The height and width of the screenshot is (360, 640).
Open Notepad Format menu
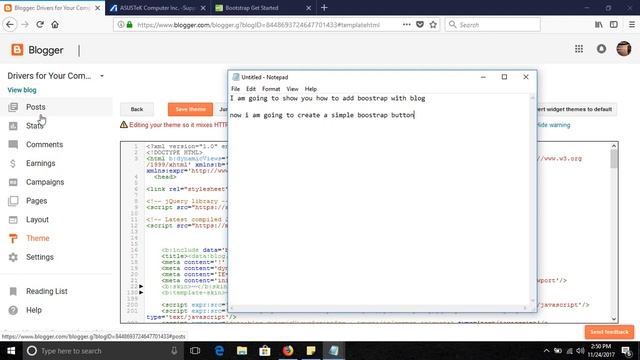271,89
